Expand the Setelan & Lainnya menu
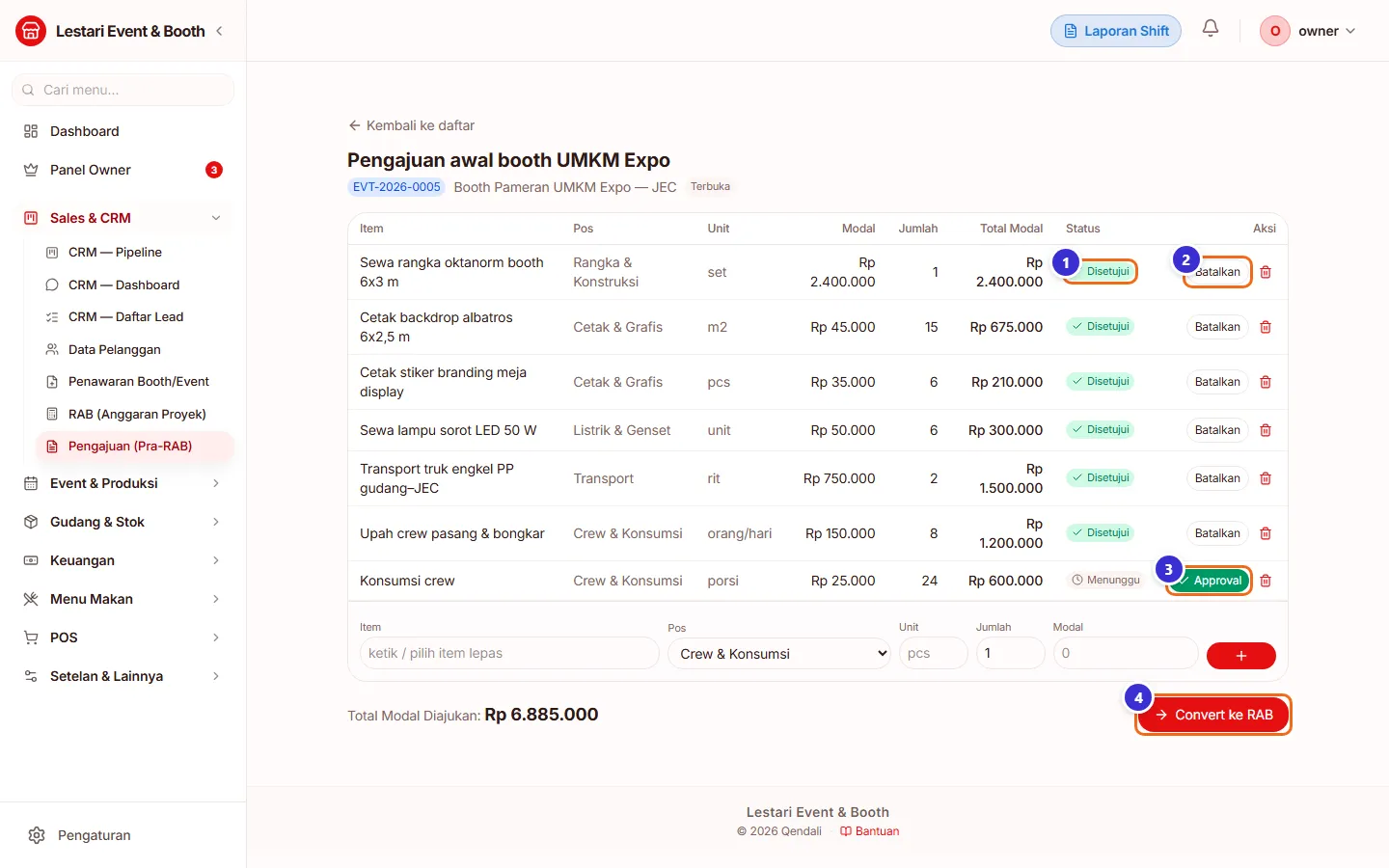 (123, 676)
